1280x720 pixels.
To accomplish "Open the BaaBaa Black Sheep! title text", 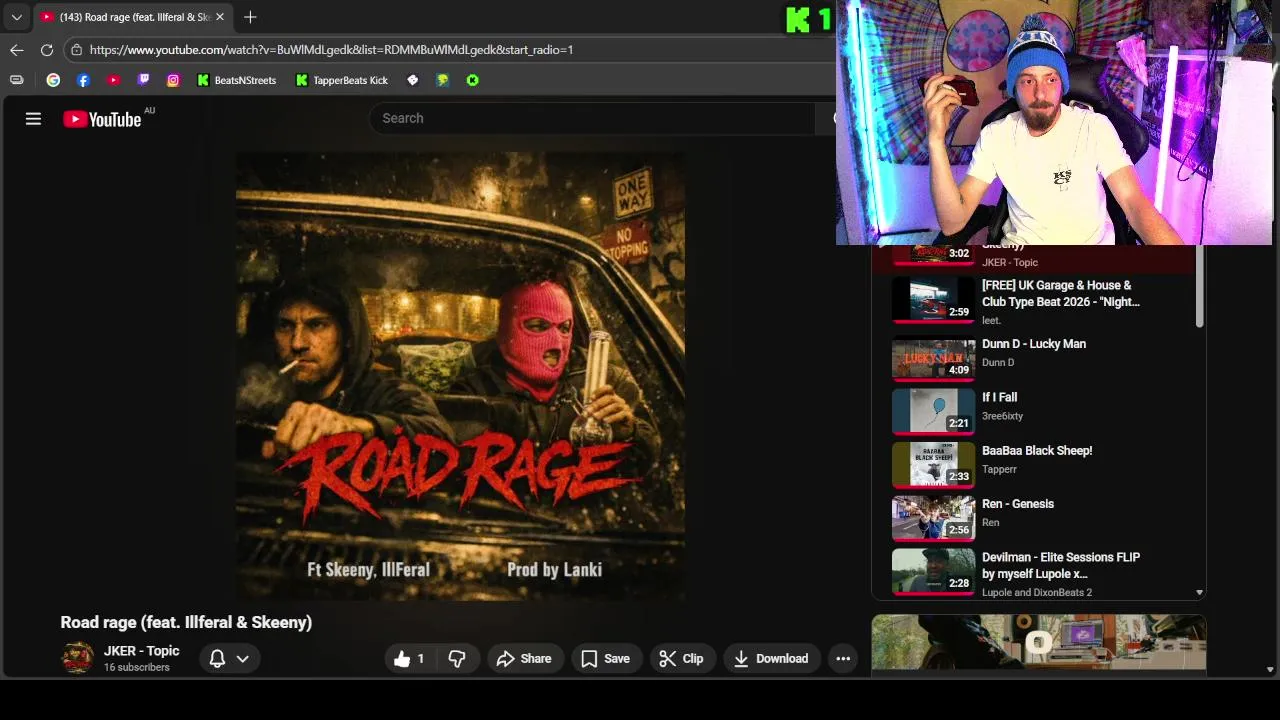I will pyautogui.click(x=1036, y=451).
